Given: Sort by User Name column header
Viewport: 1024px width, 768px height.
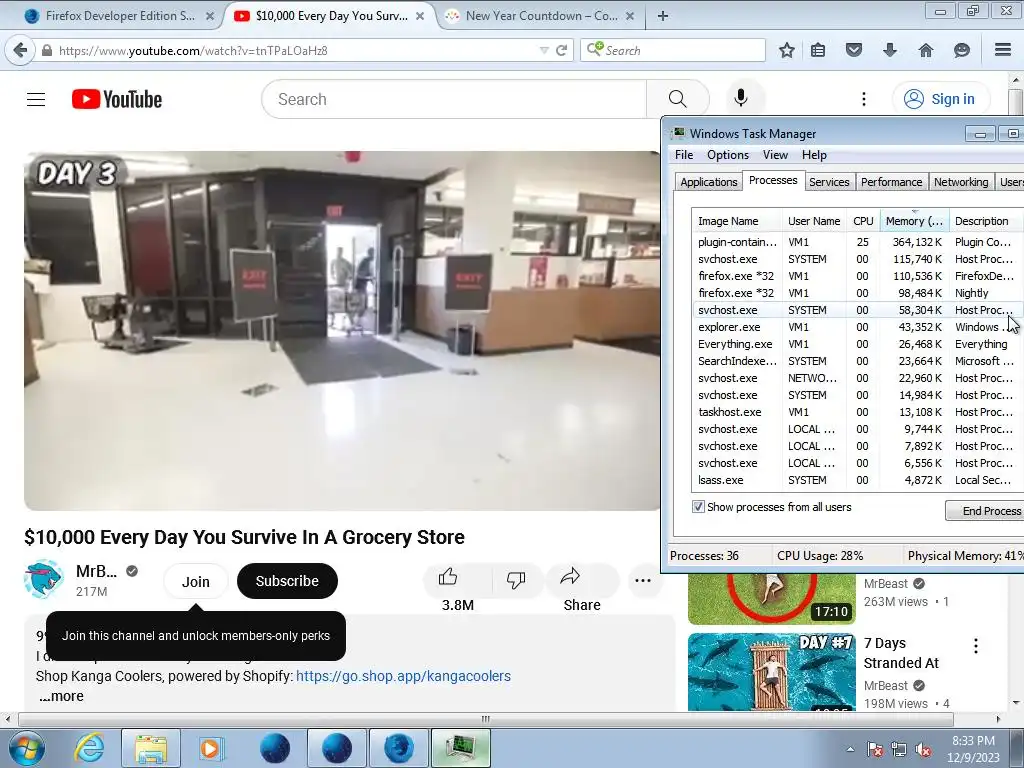Looking at the screenshot, I should click(814, 221).
